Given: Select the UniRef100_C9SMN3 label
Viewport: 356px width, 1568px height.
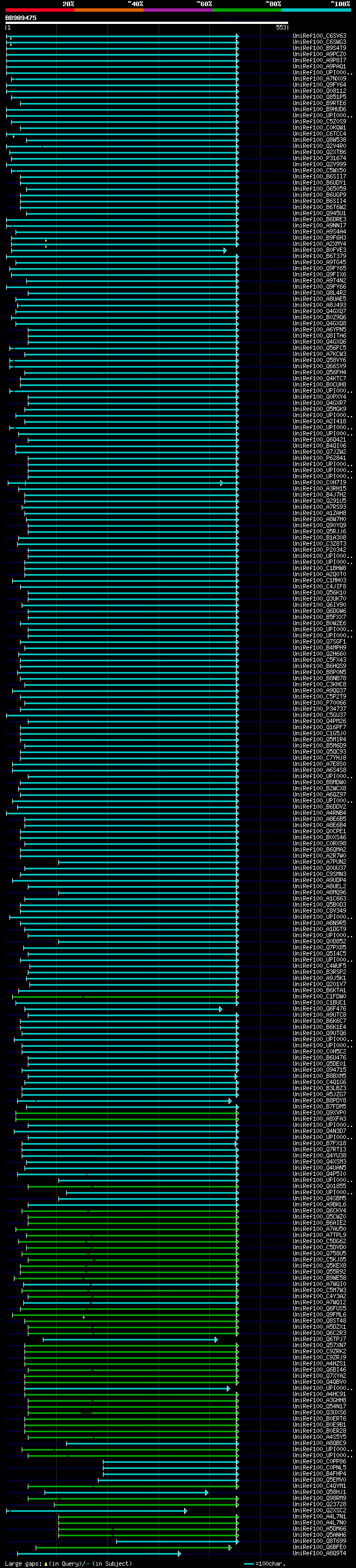Looking at the screenshot, I should click(x=319, y=873).
